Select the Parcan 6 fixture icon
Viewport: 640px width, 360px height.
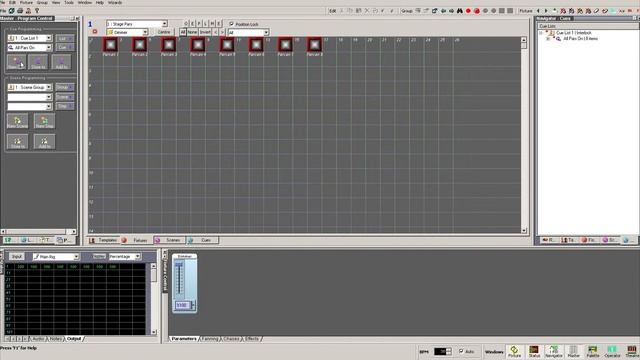[x=256, y=44]
